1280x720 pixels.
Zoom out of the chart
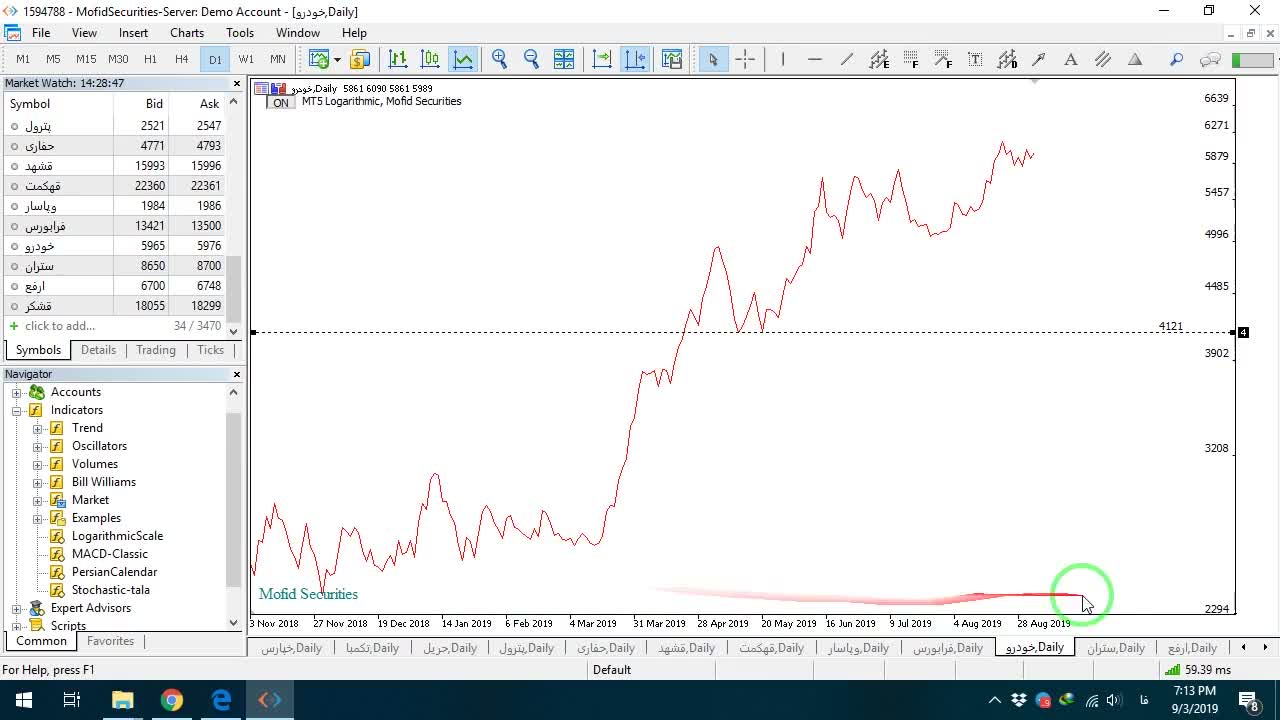coord(532,59)
